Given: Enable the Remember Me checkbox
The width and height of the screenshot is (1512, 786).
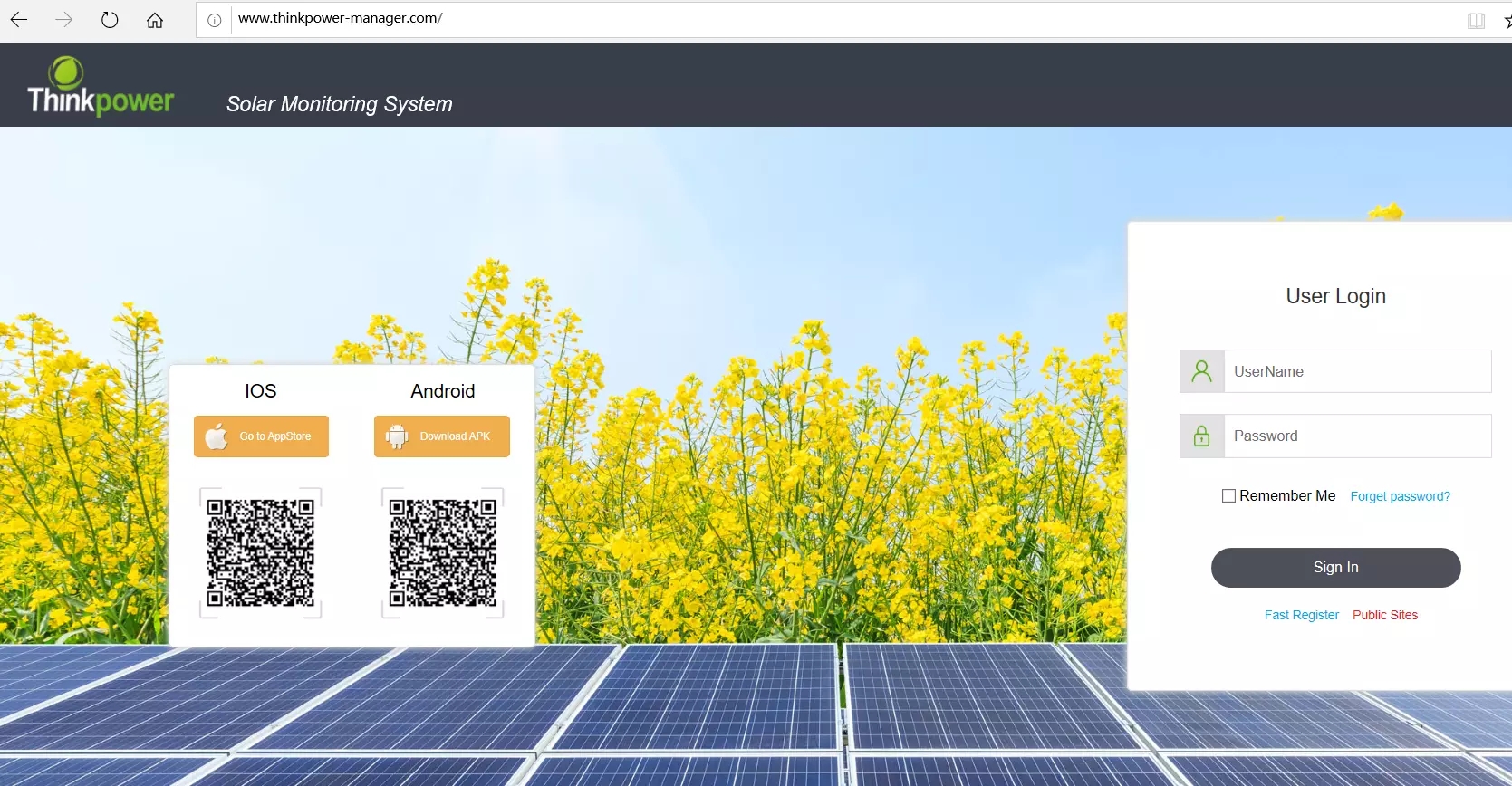Looking at the screenshot, I should (1228, 496).
